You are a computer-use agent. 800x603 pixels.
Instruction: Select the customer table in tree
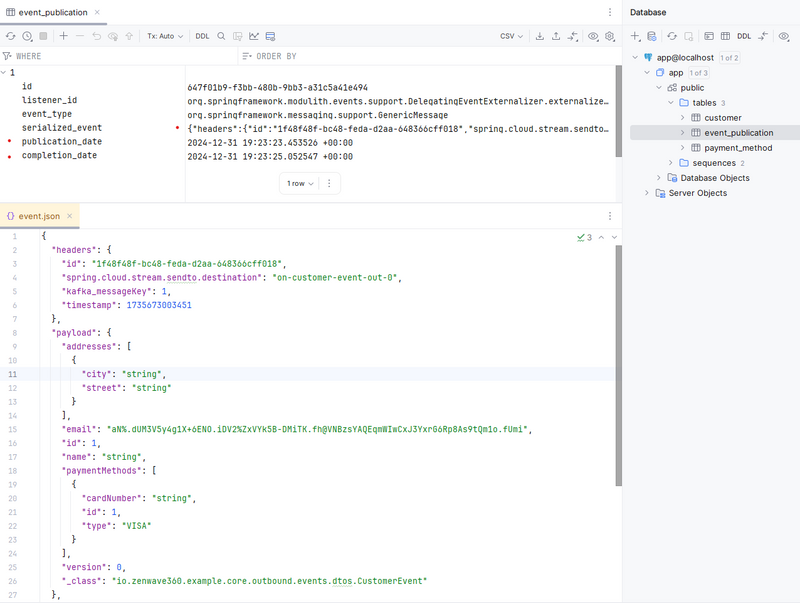[722, 118]
